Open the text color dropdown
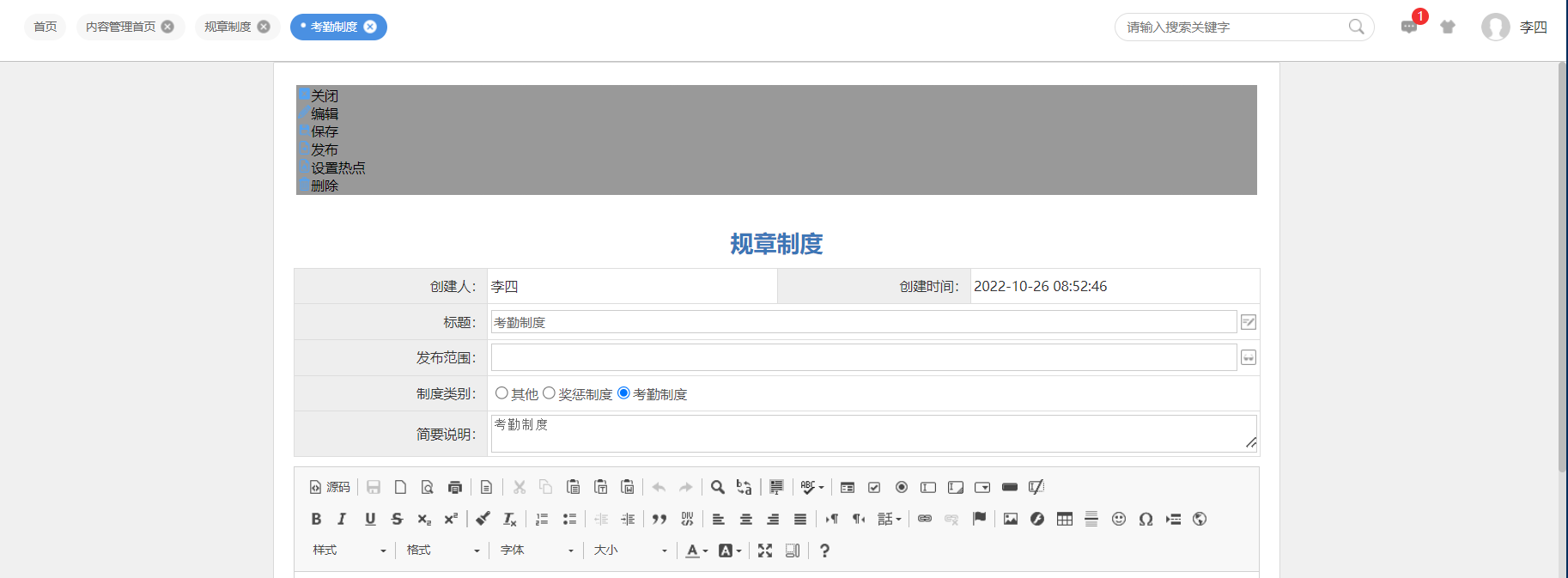The width and height of the screenshot is (1568, 578). click(x=696, y=551)
